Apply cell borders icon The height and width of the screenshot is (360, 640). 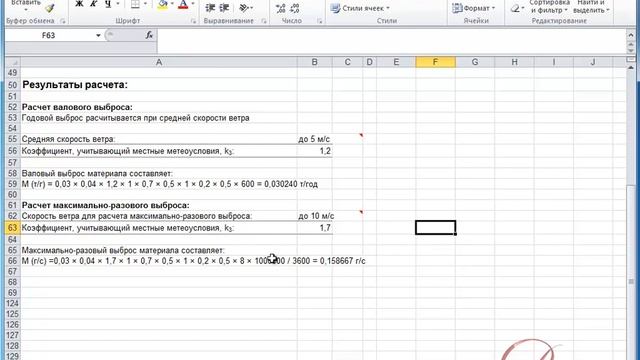click(x=135, y=4)
